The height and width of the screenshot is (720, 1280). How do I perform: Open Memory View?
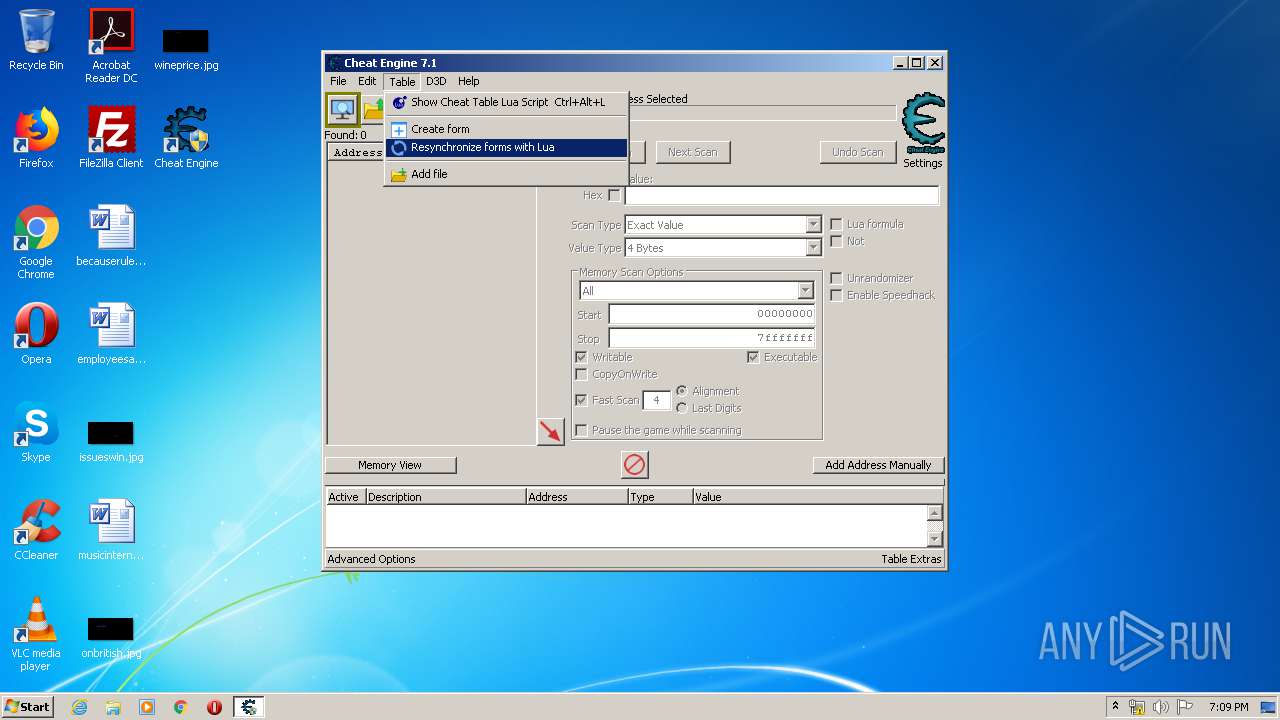(x=390, y=465)
